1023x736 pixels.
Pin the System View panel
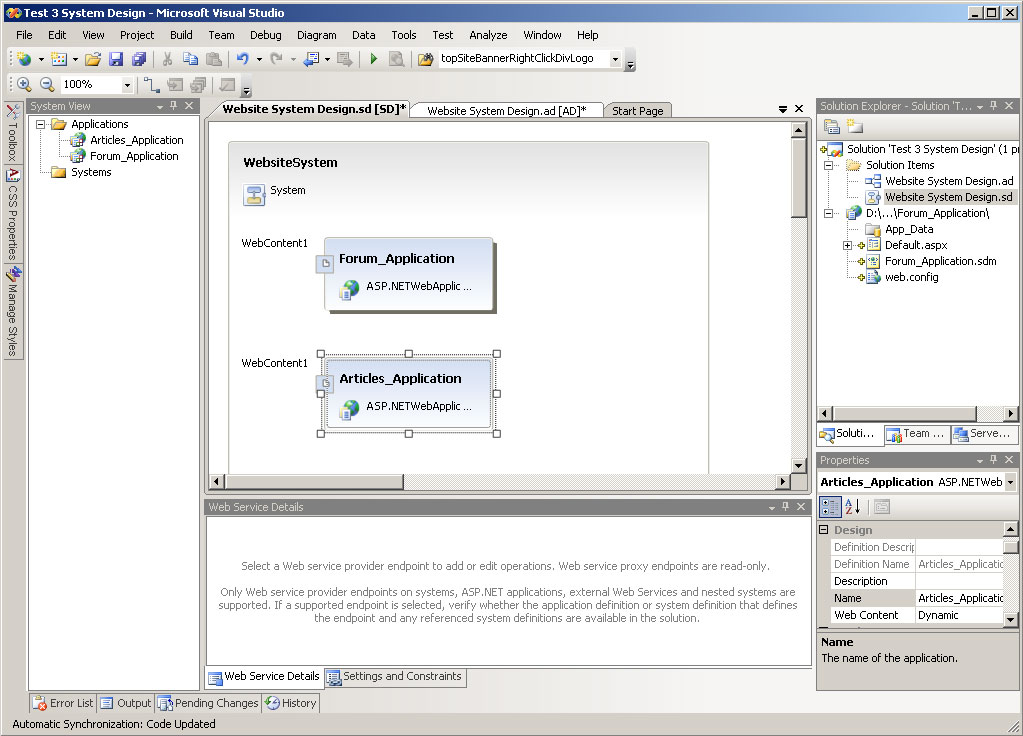click(174, 106)
